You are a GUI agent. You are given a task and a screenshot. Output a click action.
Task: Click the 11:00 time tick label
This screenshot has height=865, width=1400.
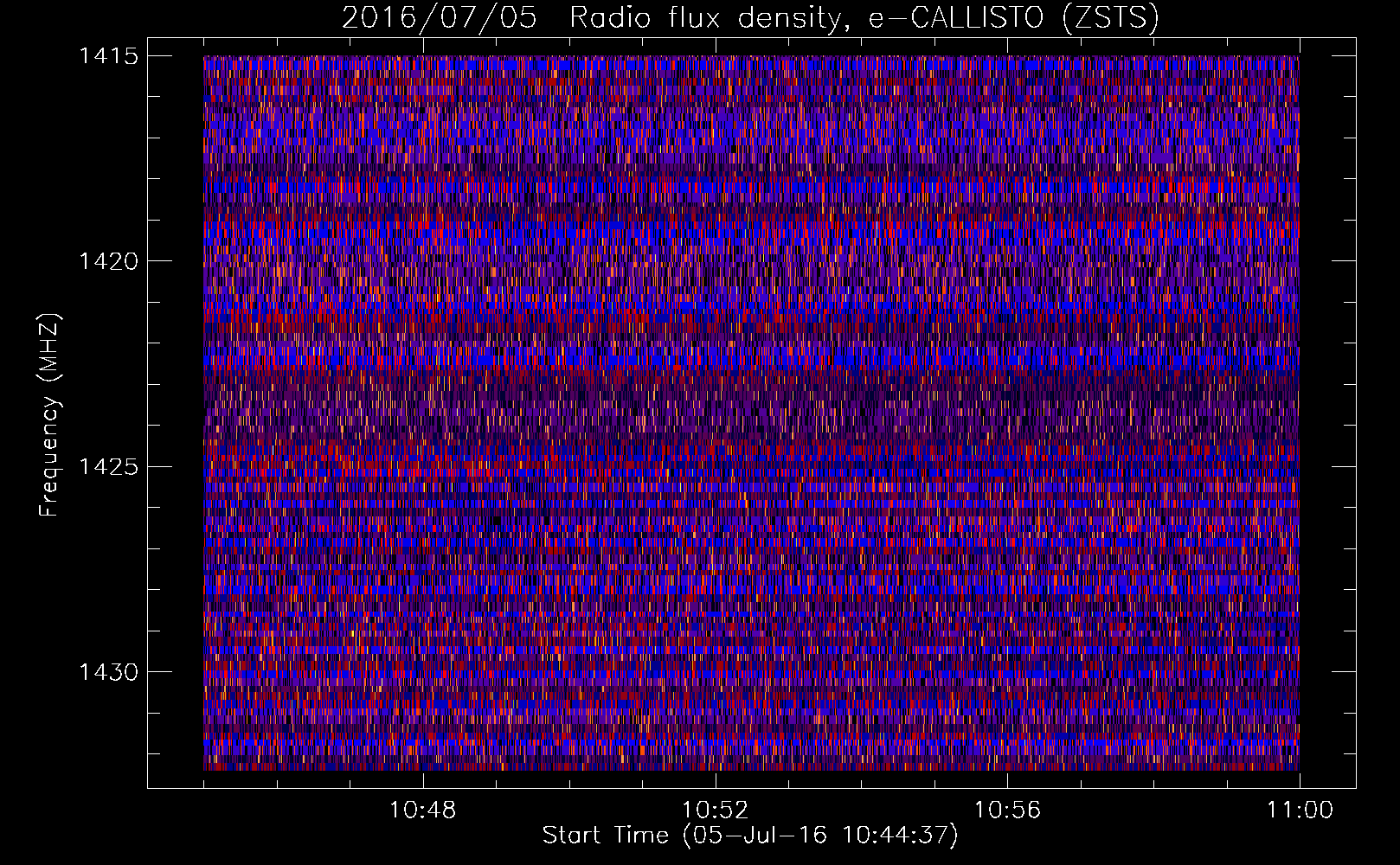point(1300,811)
